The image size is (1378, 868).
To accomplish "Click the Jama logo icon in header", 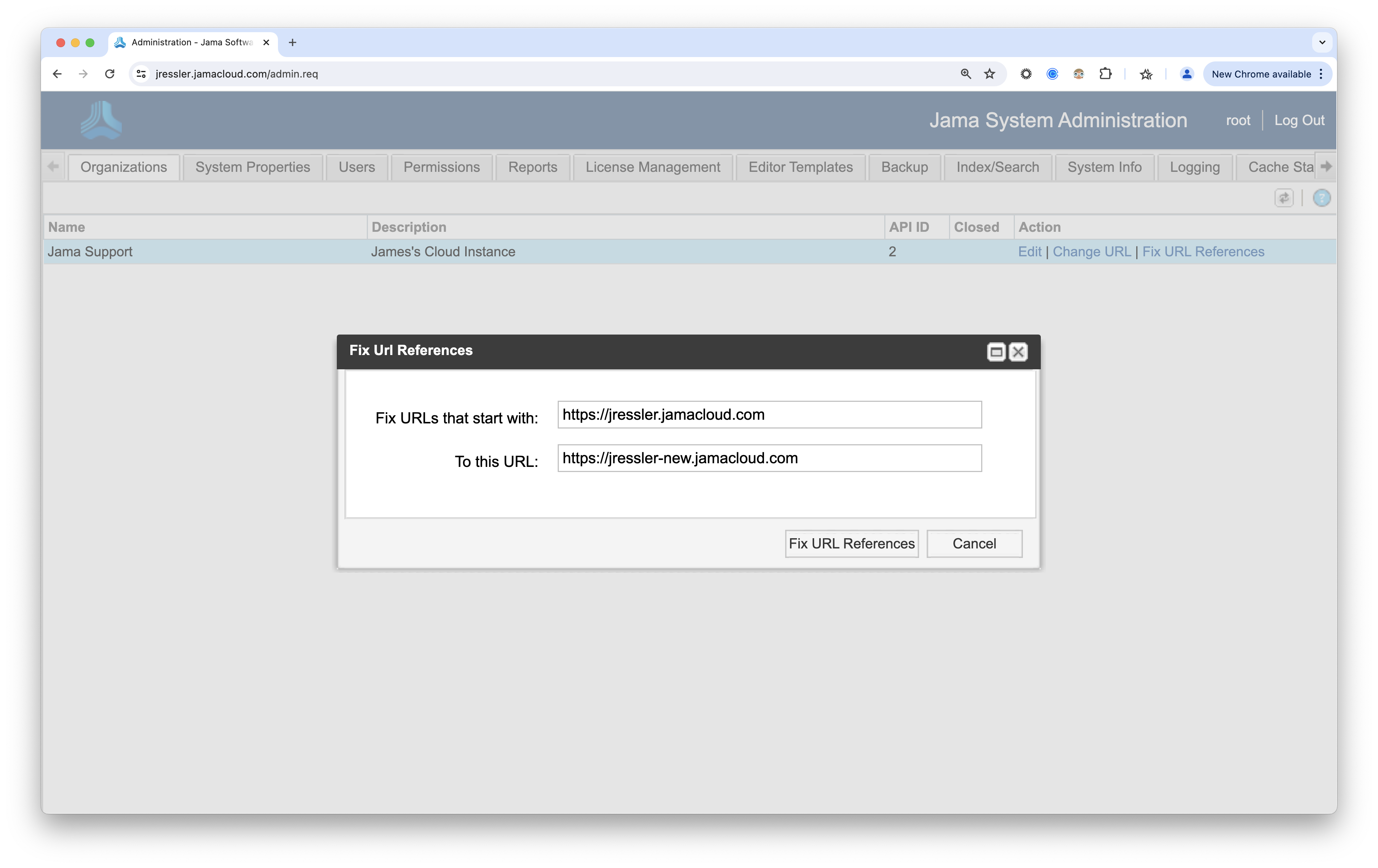I will tap(101, 120).
